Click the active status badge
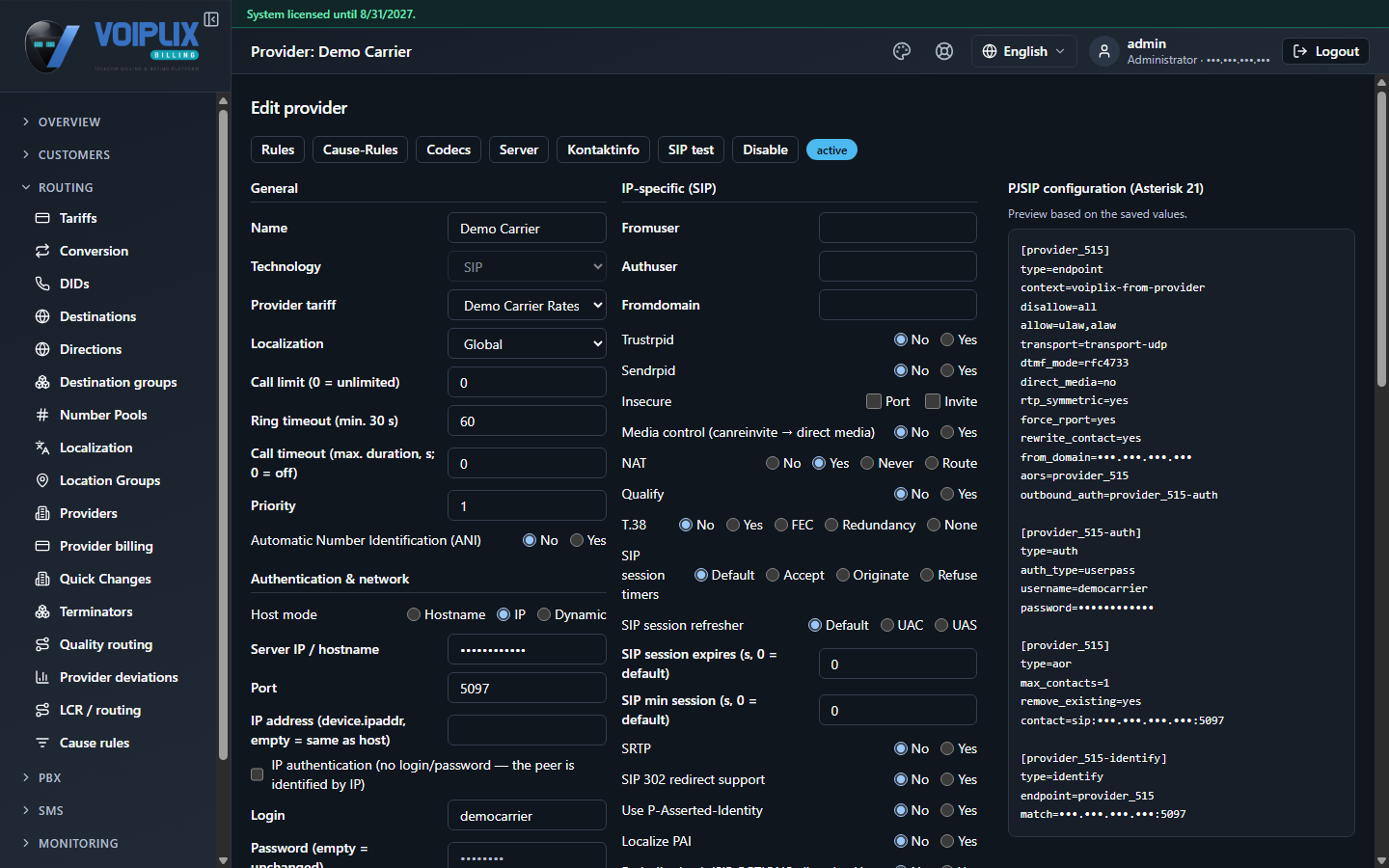Screen dimensions: 1389x868 [831, 149]
